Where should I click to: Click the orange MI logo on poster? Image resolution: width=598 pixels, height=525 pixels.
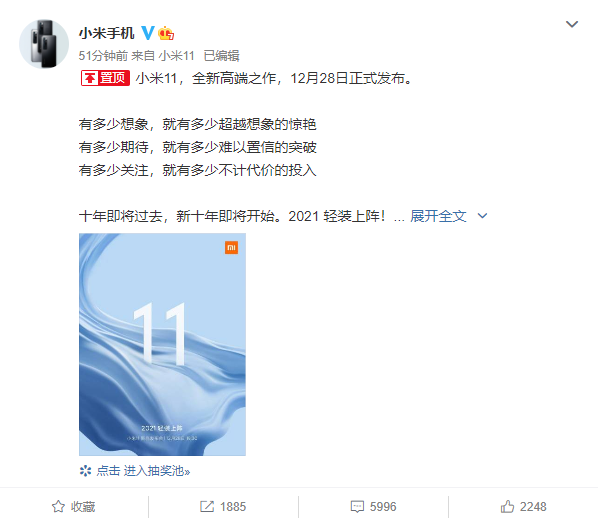point(231,247)
